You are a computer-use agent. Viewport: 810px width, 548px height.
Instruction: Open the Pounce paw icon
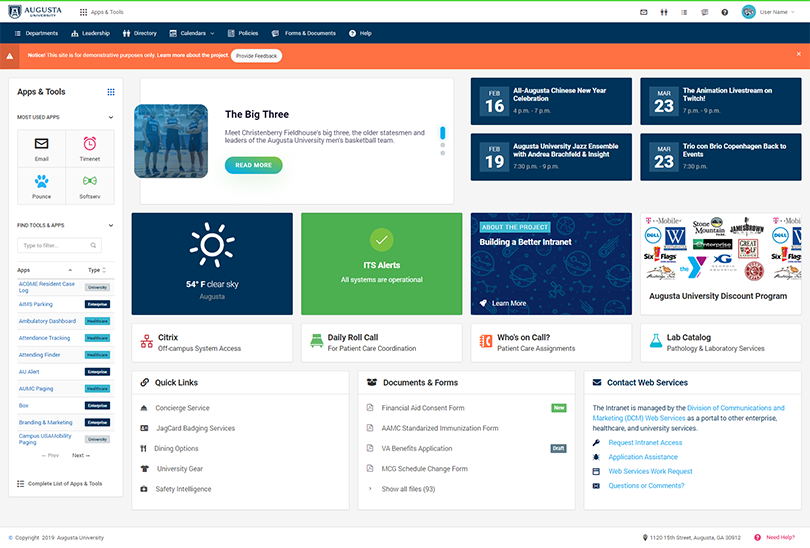(41, 181)
